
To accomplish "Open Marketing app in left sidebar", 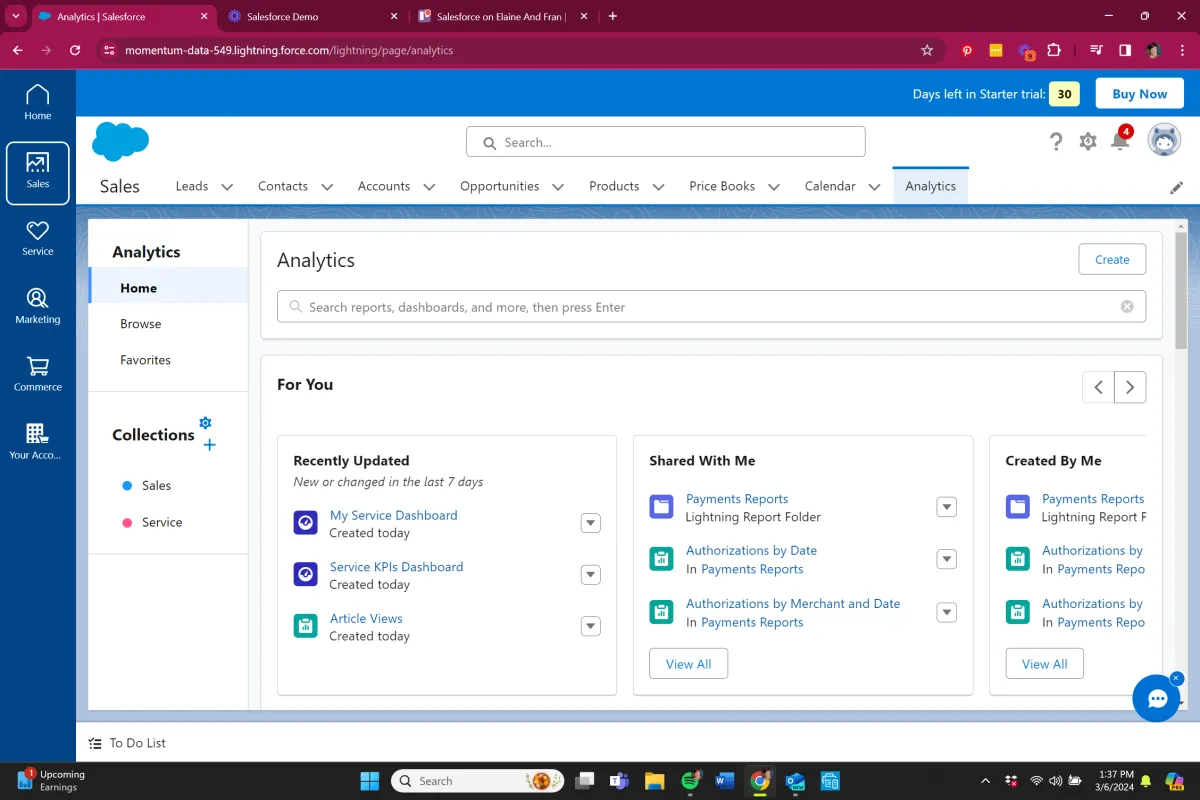I will pos(37,305).
